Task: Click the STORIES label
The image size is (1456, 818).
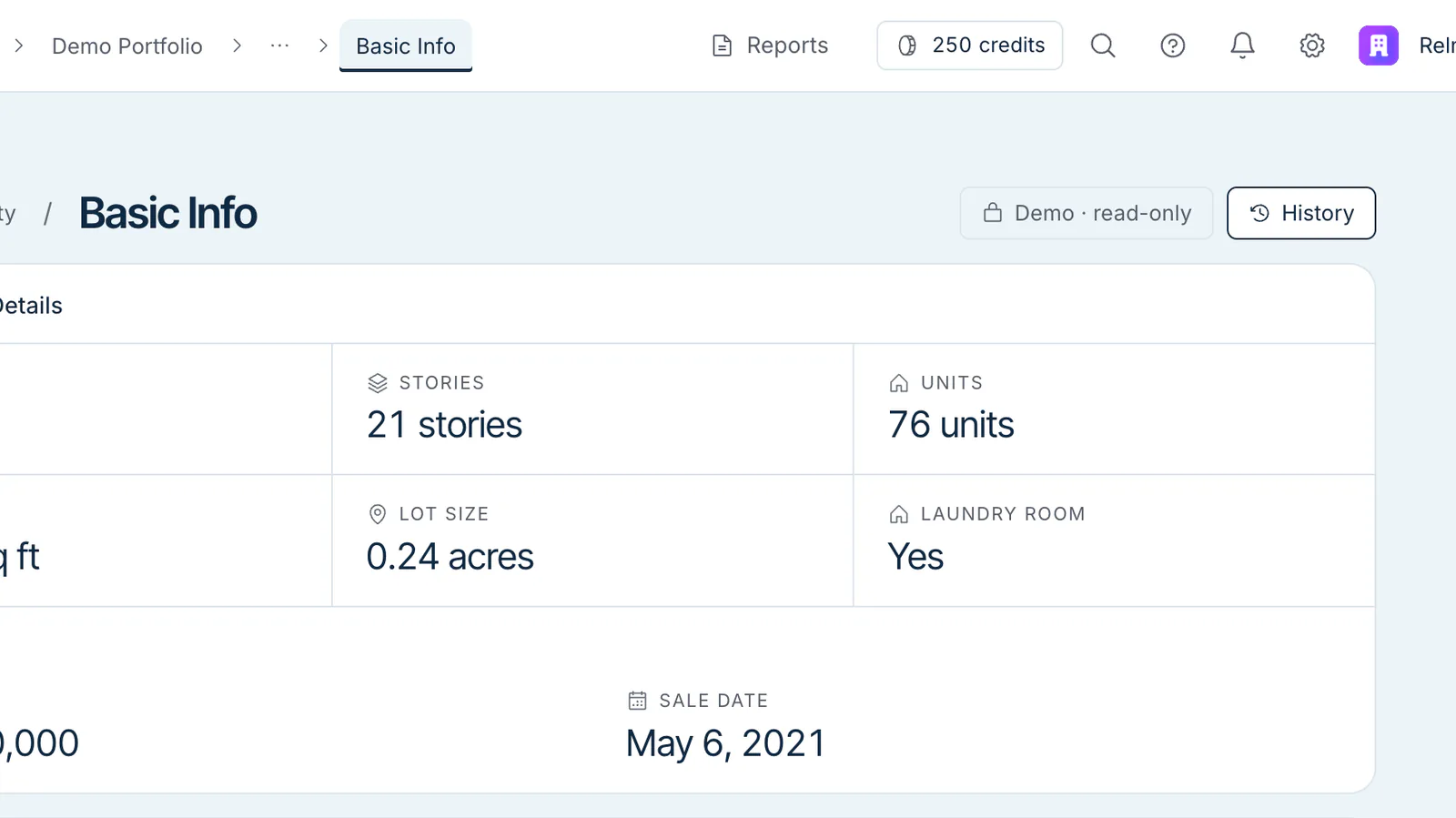Action: pyautogui.click(x=442, y=383)
